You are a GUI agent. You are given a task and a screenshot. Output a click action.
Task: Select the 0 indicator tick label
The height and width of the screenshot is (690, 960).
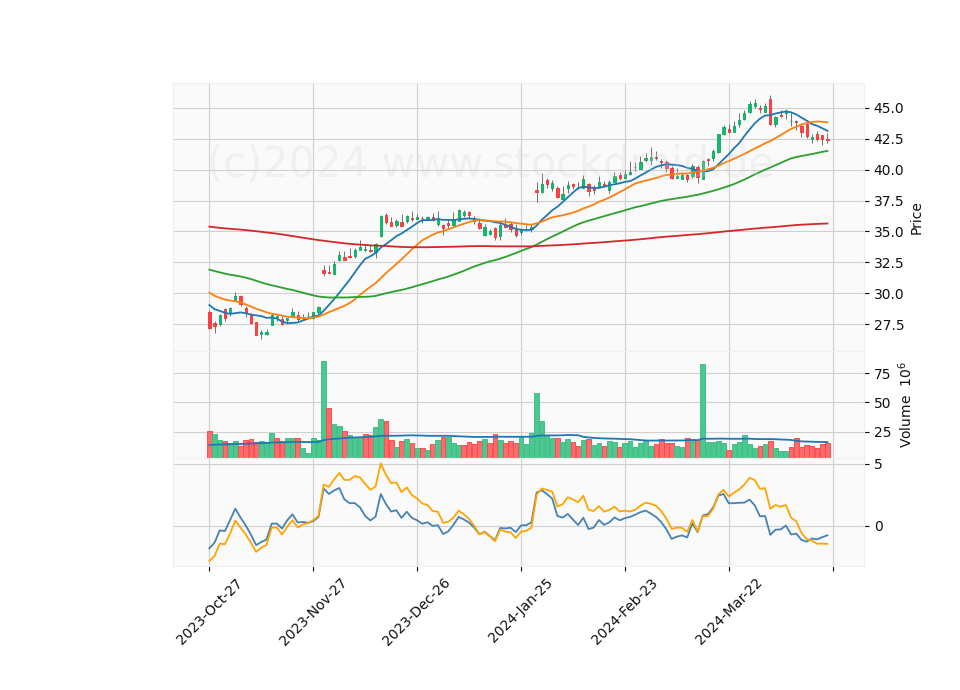pyautogui.click(x=879, y=527)
